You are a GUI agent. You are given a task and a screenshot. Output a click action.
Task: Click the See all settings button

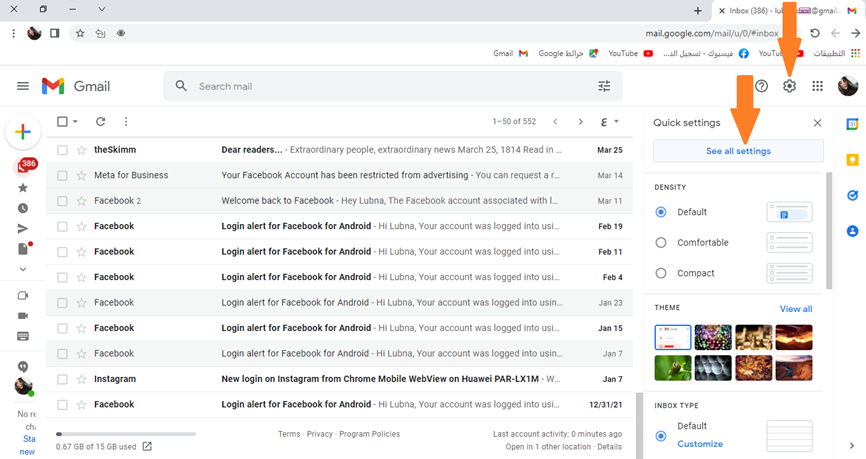(738, 151)
